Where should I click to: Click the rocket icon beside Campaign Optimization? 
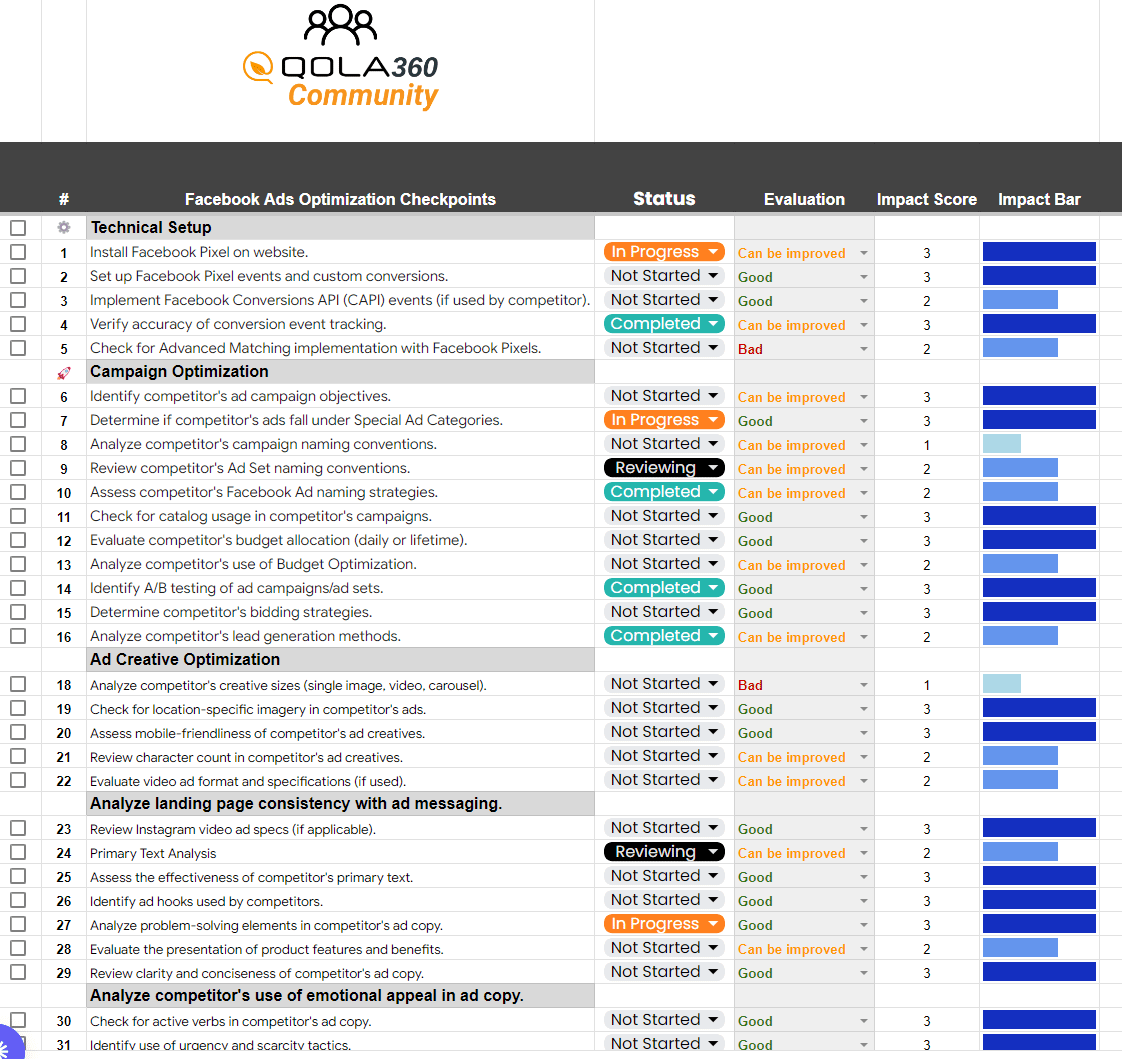[64, 372]
